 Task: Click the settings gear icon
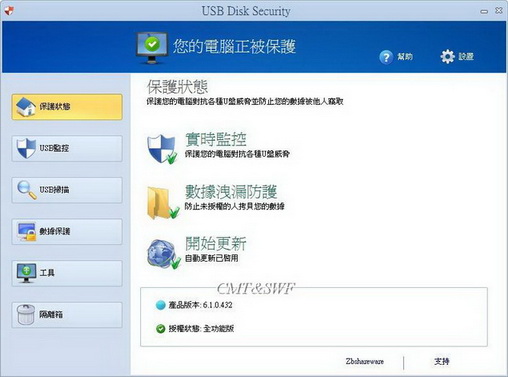click(447, 57)
